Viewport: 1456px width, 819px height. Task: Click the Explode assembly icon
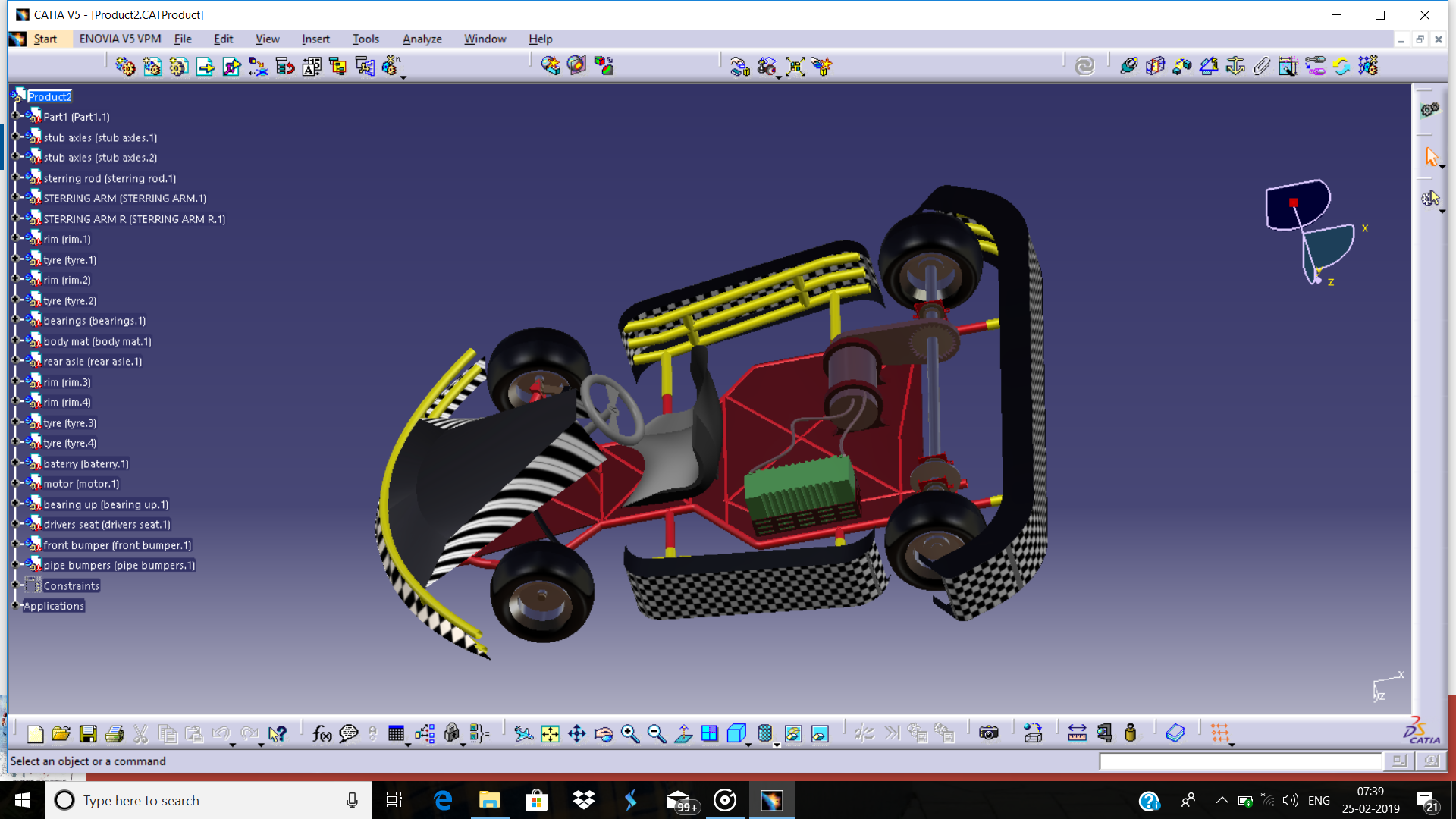pos(795,67)
